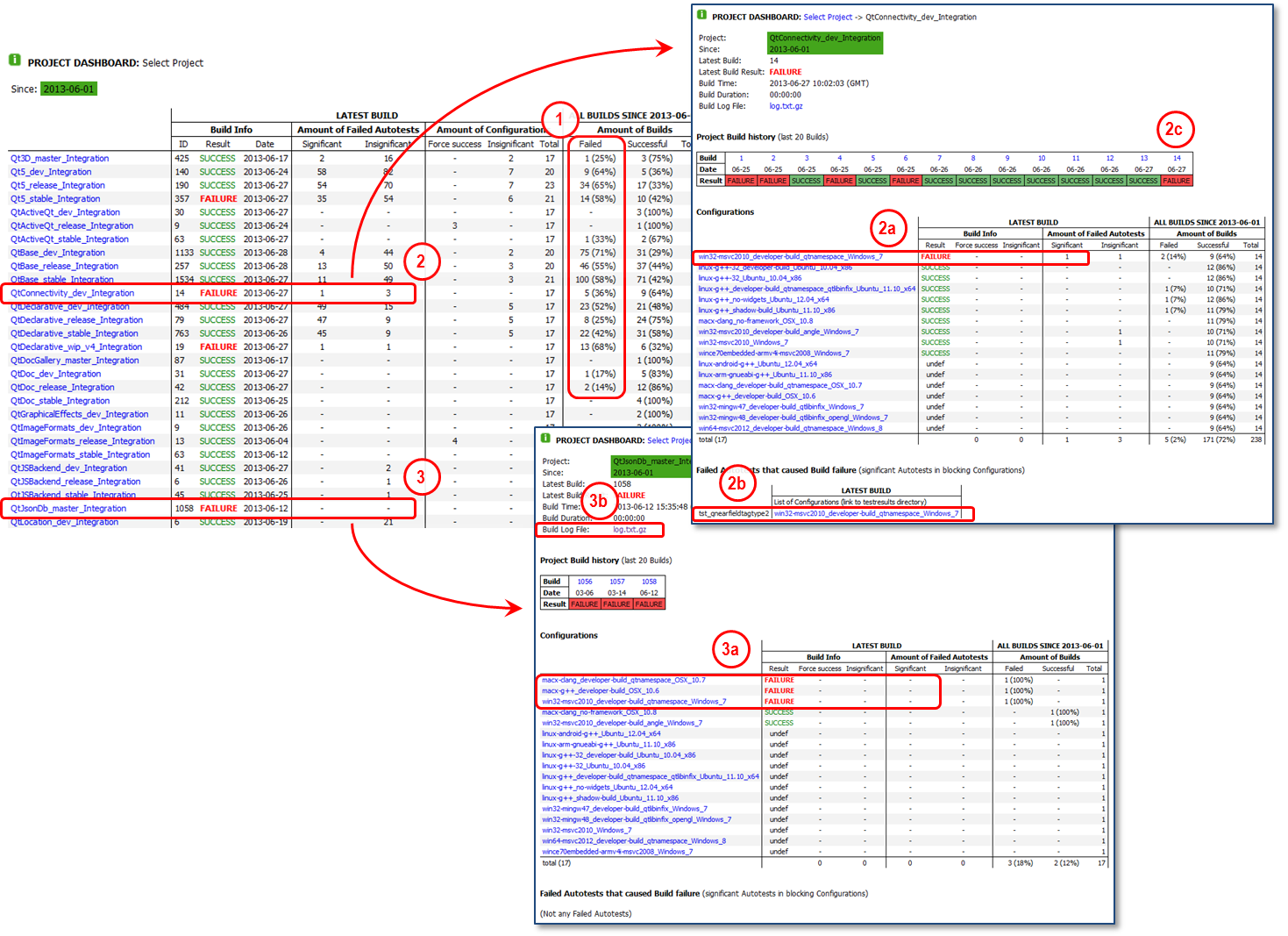Open QtDoc_dev_Integration project
Image resolution: width=1288 pixels, height=936 pixels.
55,375
